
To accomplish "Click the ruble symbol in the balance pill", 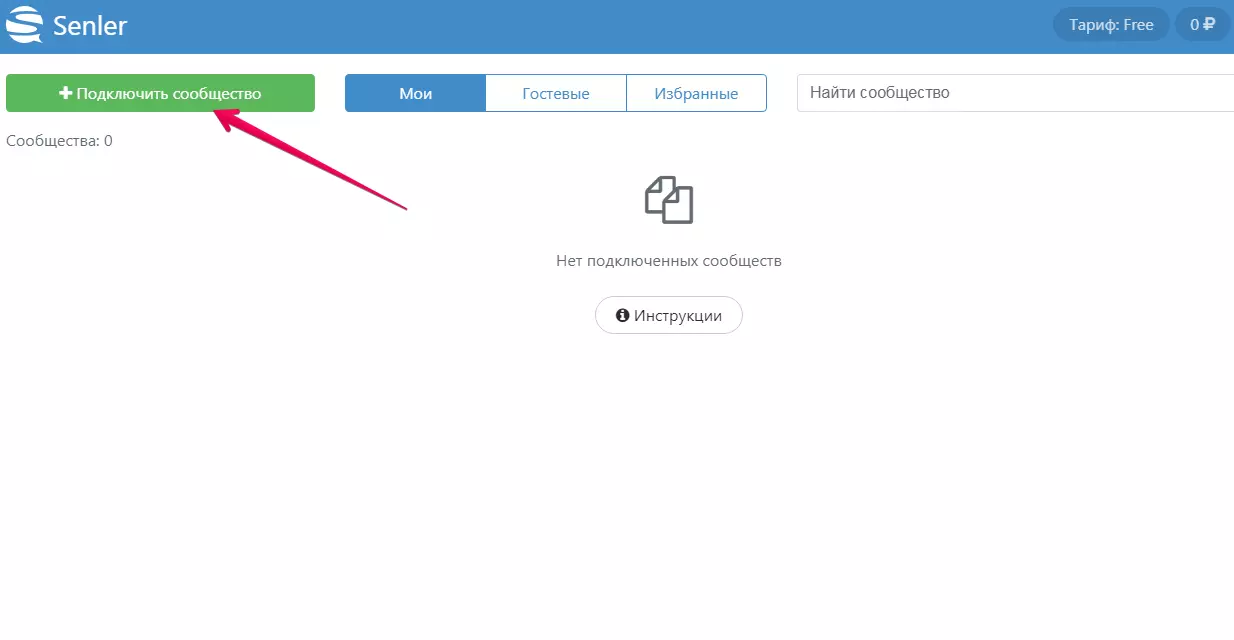I will point(1210,25).
